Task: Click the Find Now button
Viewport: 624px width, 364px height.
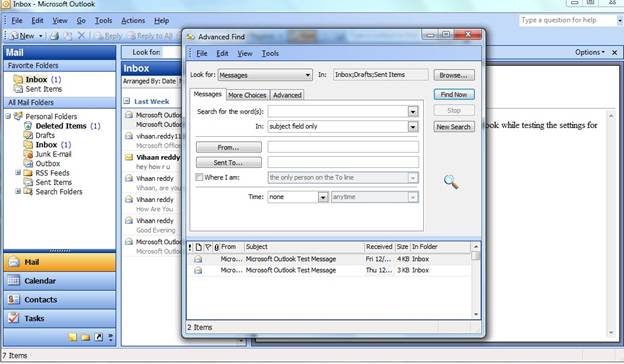Action: (454, 95)
